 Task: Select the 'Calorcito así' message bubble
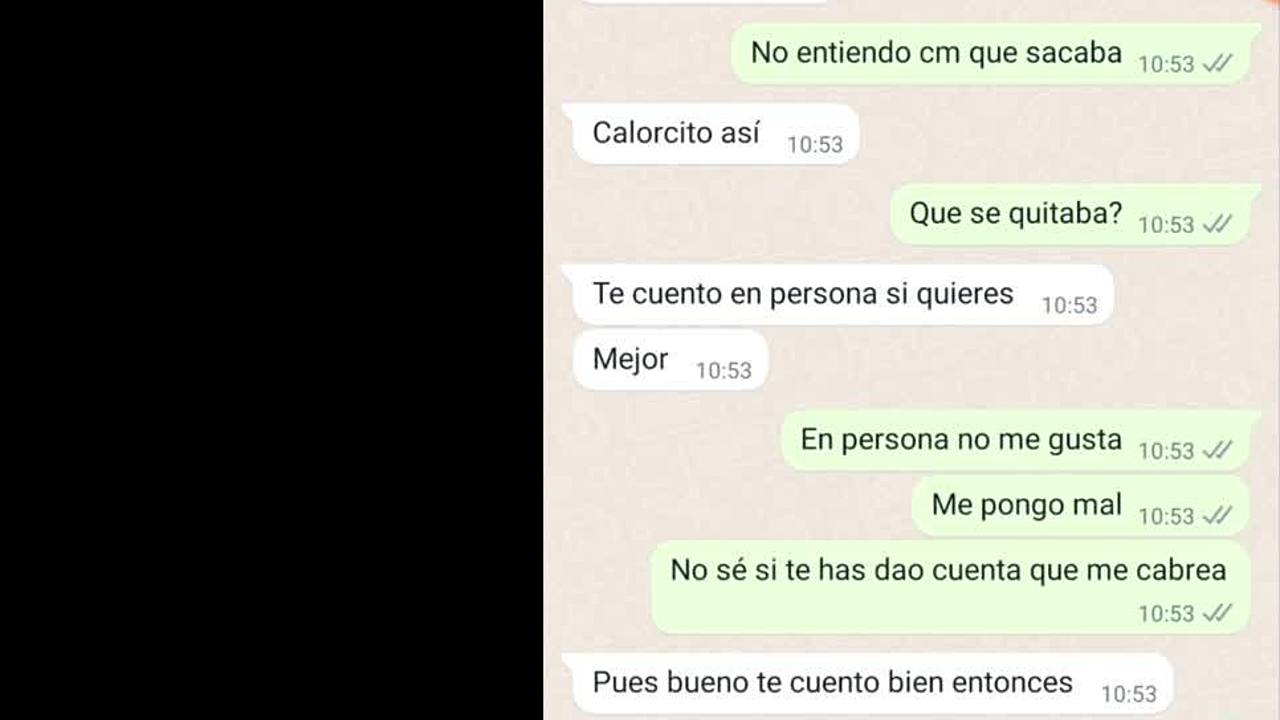pyautogui.click(x=715, y=134)
